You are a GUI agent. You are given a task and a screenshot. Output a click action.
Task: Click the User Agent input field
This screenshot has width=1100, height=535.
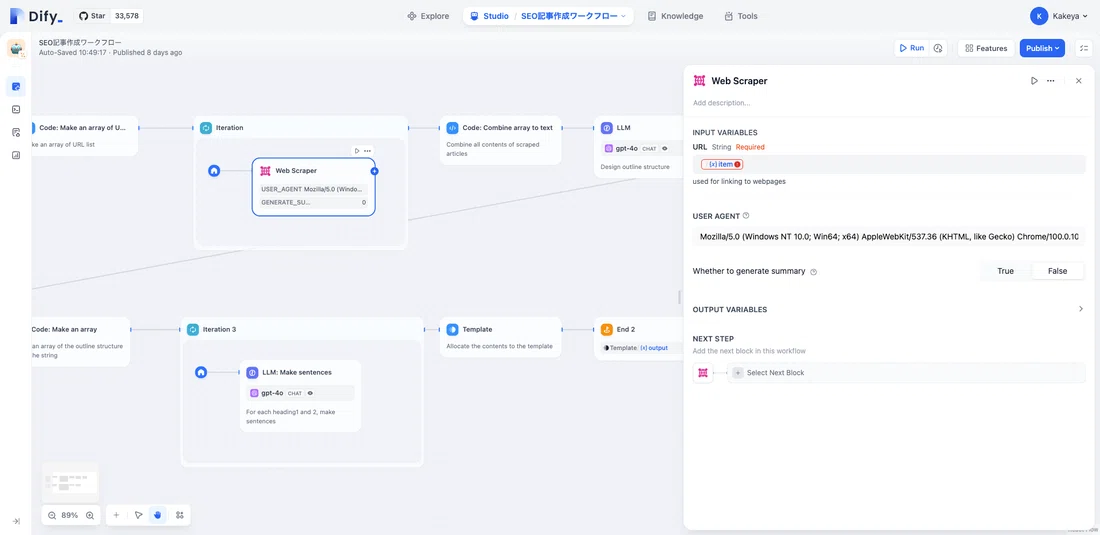coord(889,237)
